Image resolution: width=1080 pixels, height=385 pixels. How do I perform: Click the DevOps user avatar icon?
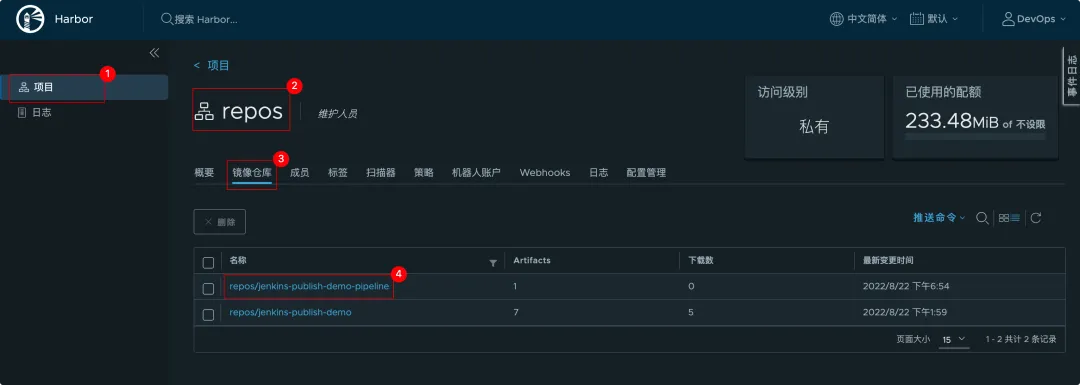tap(1008, 19)
